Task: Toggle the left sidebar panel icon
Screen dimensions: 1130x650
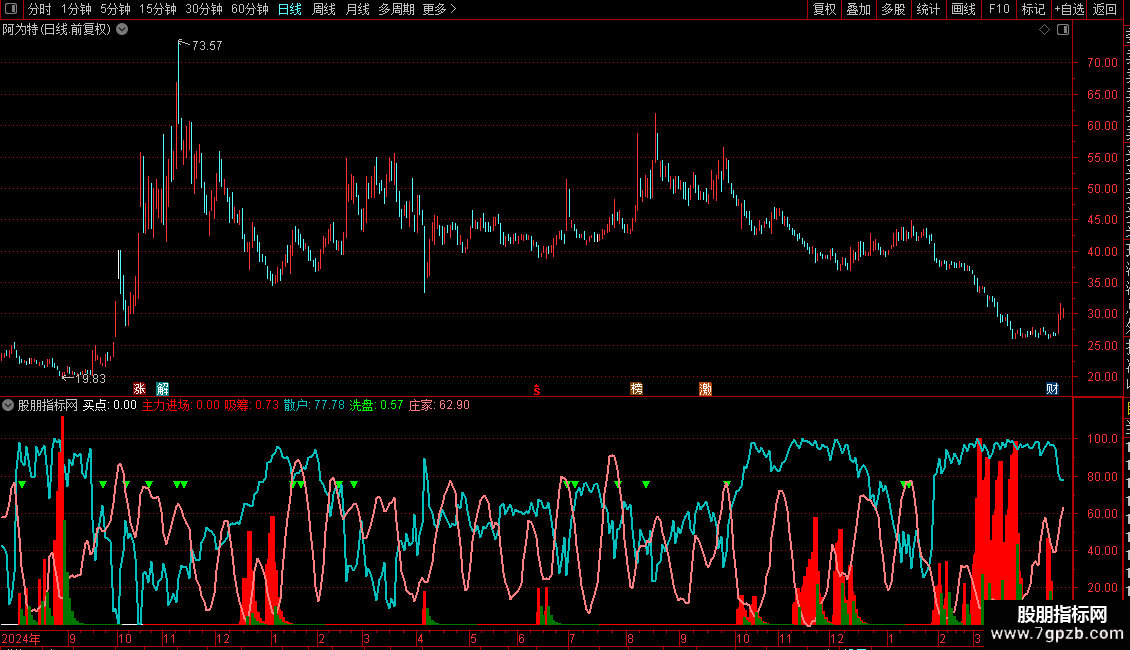Action: pos(11,9)
